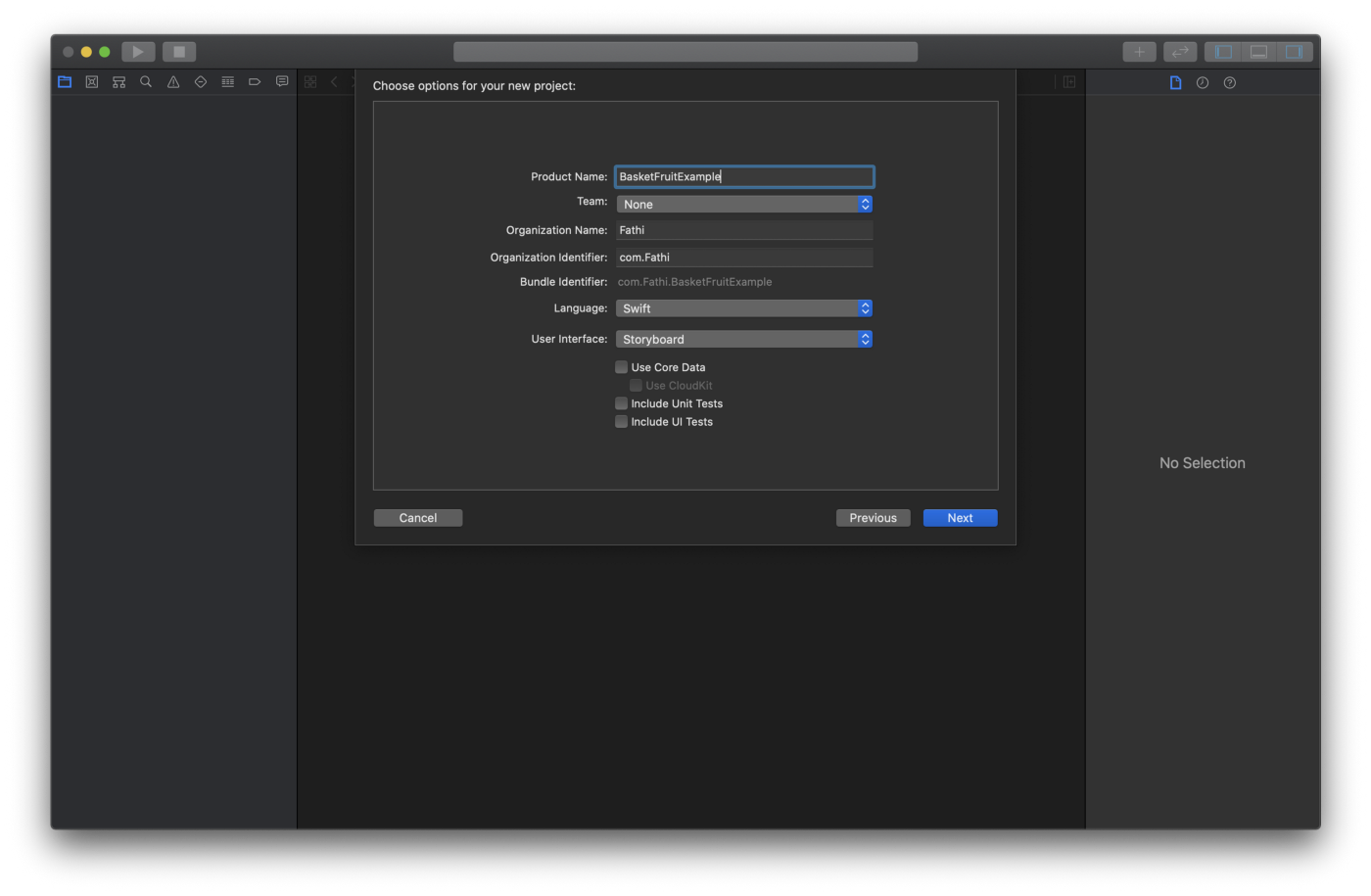The image size is (1371, 896).
Task: Enable the Use Core Data checkbox
Action: click(x=621, y=366)
